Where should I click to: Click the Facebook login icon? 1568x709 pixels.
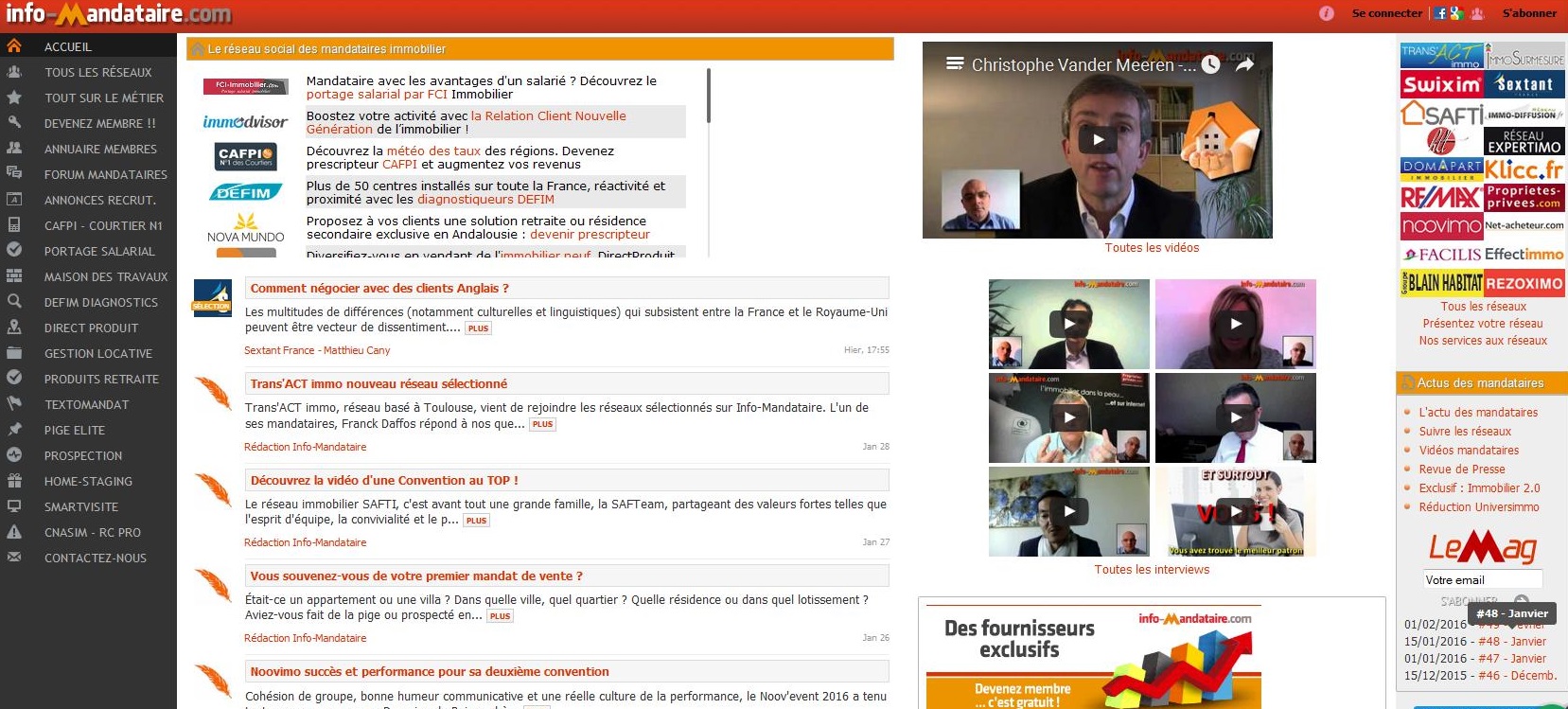pos(1440,13)
